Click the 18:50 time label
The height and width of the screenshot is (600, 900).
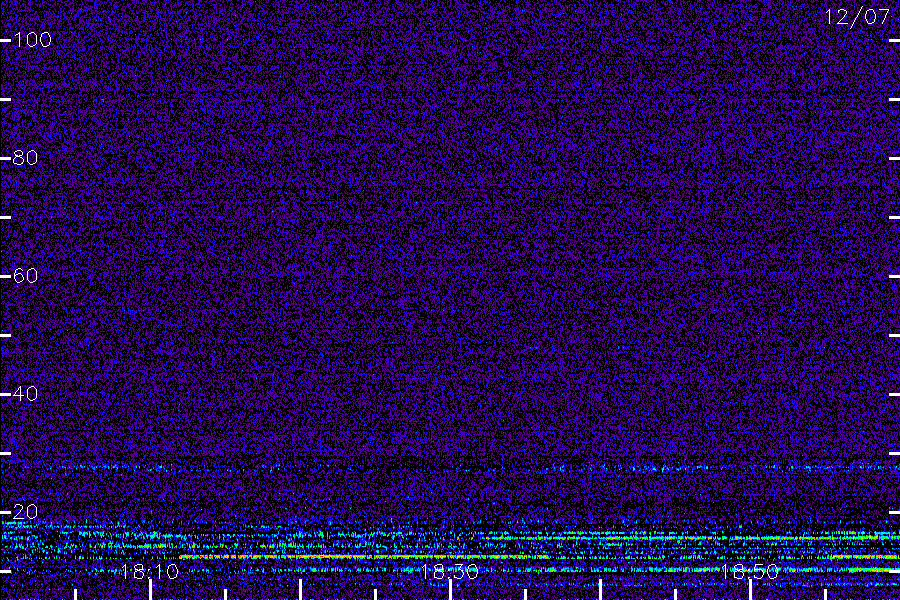pyautogui.click(x=750, y=571)
